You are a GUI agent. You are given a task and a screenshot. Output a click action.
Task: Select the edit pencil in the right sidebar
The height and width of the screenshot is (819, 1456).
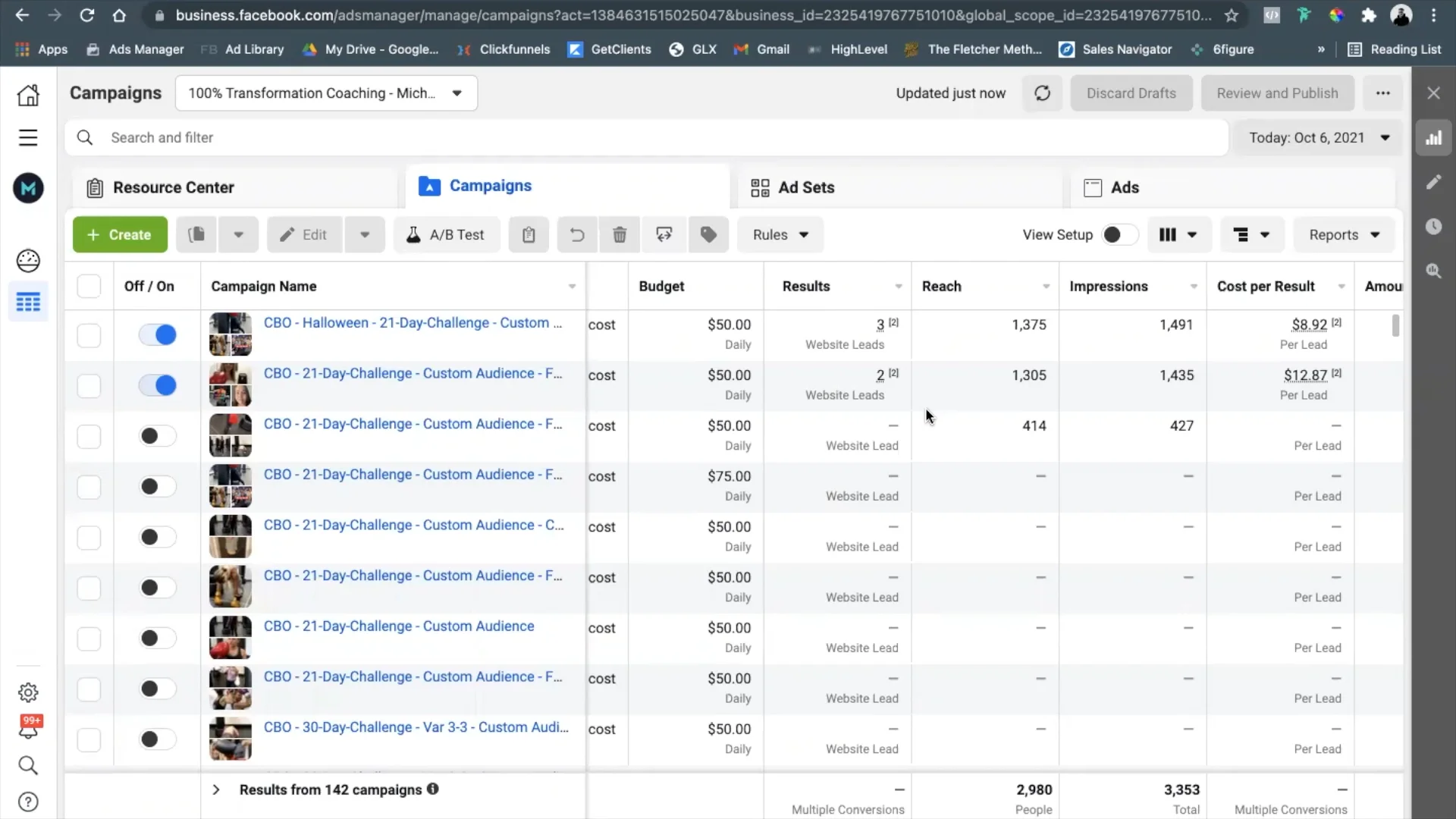pos(1434,182)
